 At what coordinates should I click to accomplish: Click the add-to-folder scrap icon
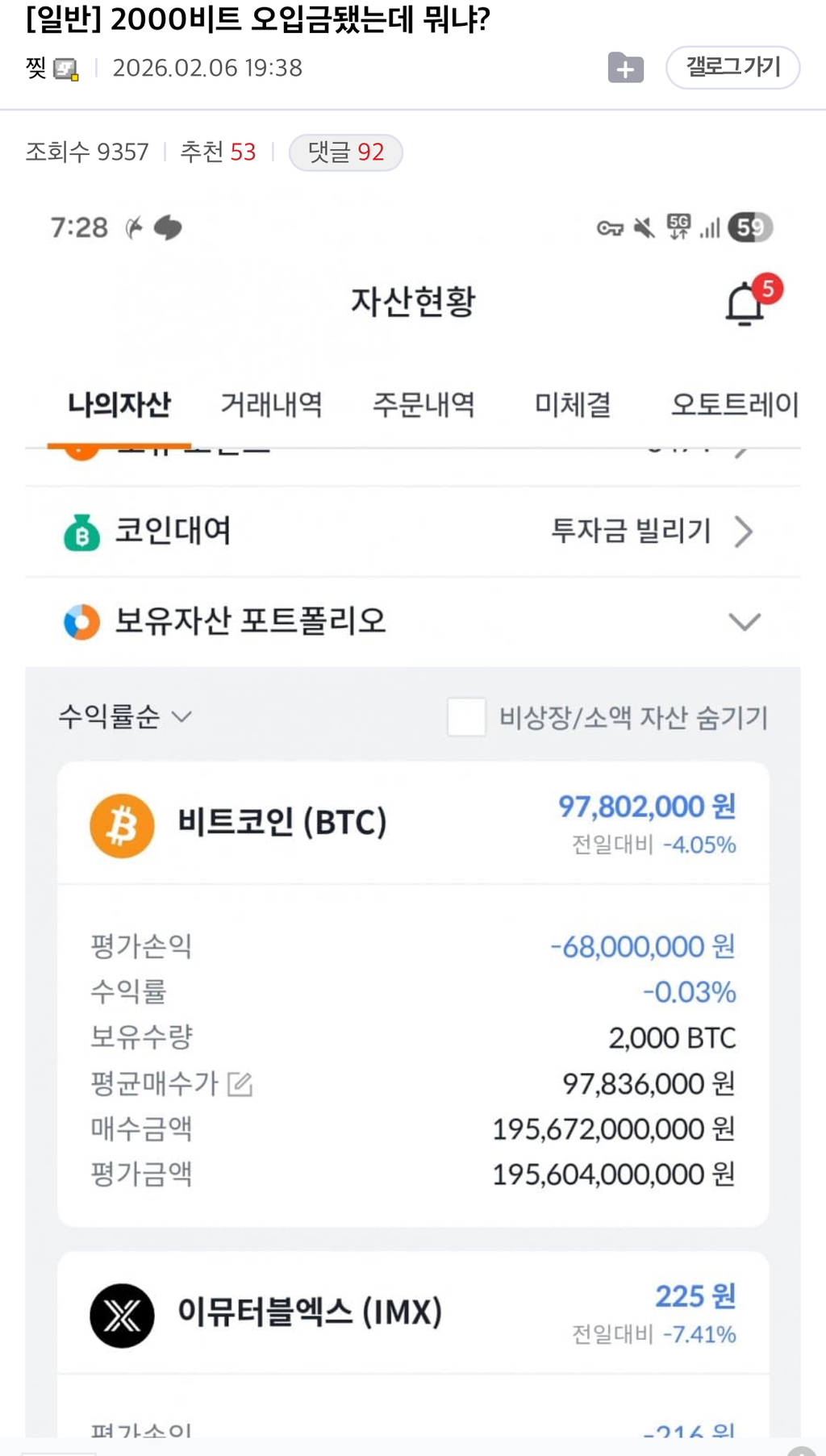[x=625, y=68]
